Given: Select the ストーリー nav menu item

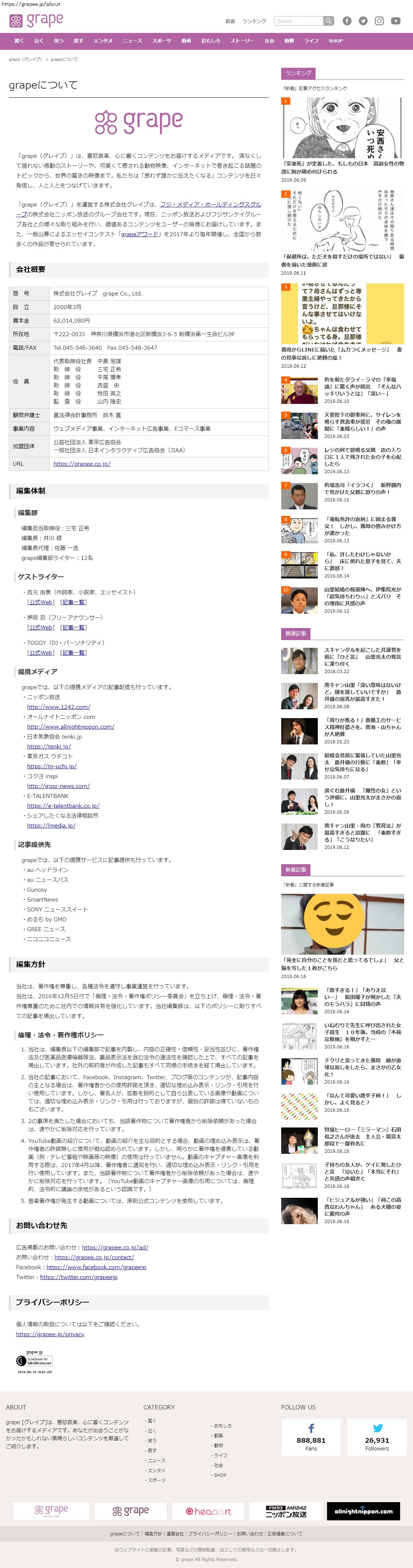Looking at the screenshot, I should coord(243,41).
